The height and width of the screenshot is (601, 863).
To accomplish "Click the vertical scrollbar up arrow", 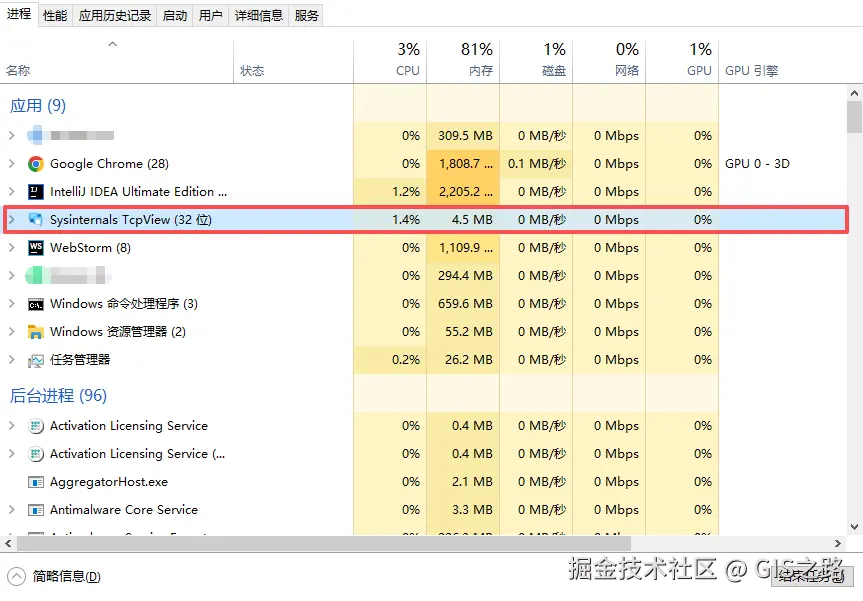I will [x=854, y=93].
